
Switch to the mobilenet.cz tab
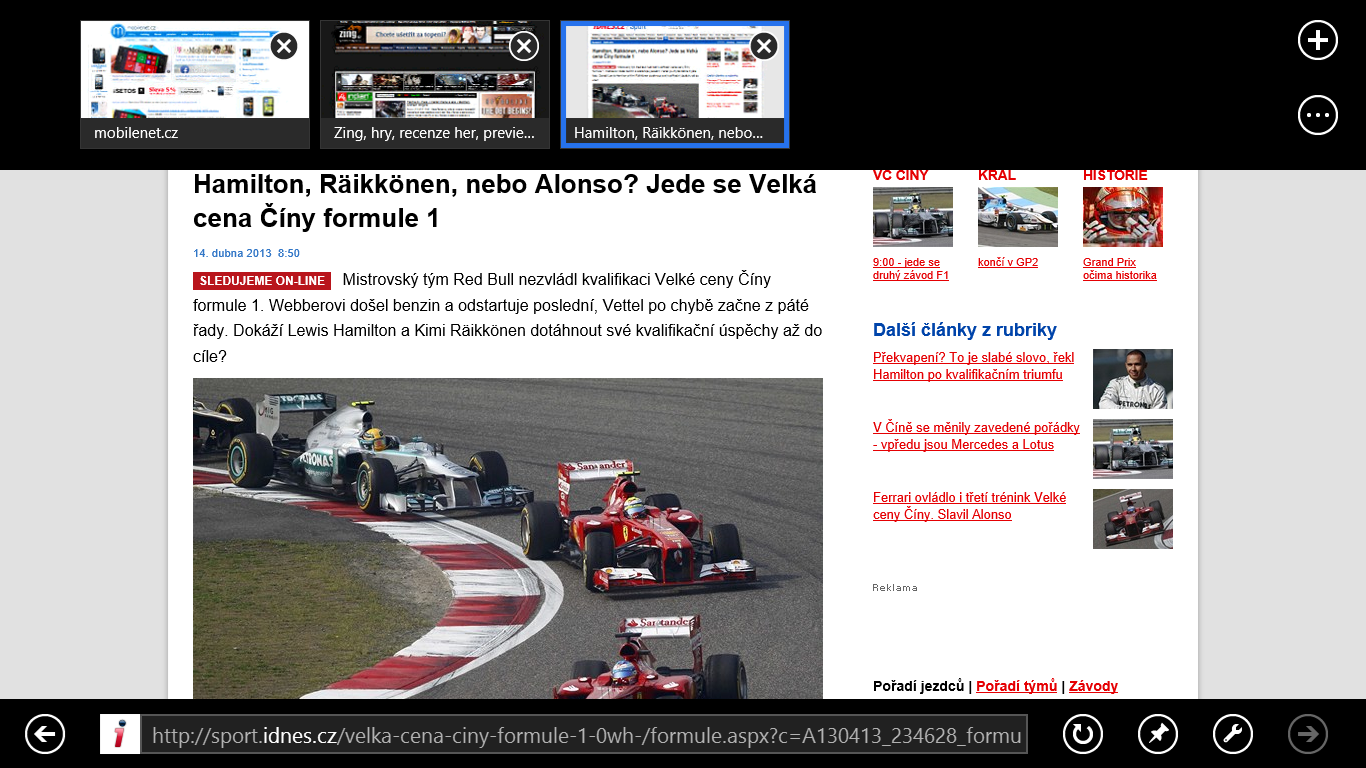point(180,85)
